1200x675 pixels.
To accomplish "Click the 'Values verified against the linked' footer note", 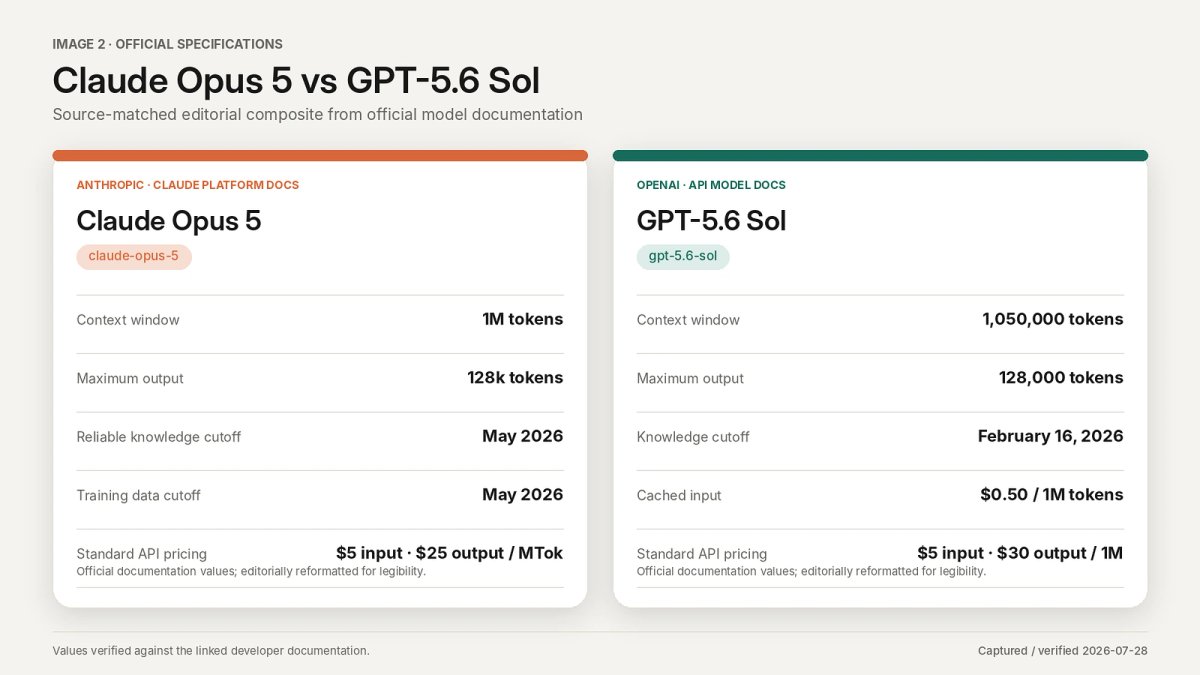I will pos(211,651).
